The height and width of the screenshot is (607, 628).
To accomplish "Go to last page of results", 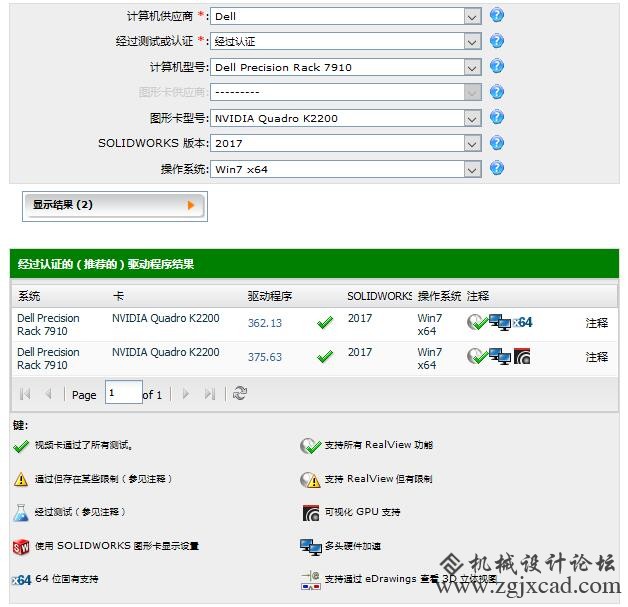I will [x=210, y=394].
